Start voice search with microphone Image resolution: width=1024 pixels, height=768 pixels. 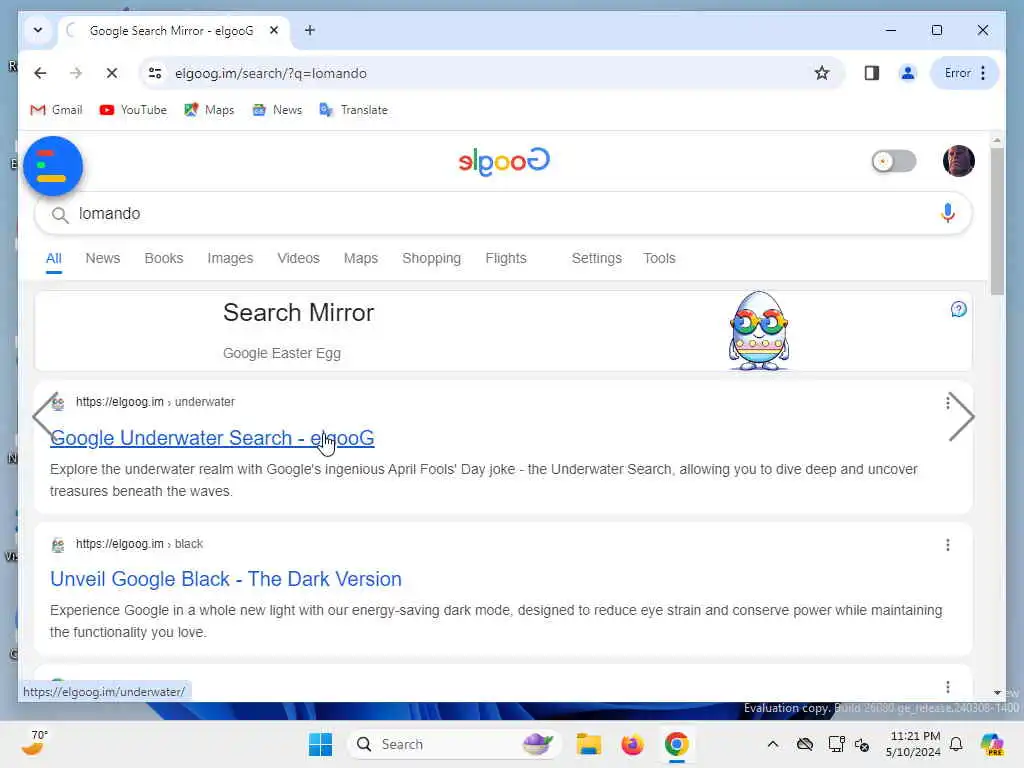[948, 213]
